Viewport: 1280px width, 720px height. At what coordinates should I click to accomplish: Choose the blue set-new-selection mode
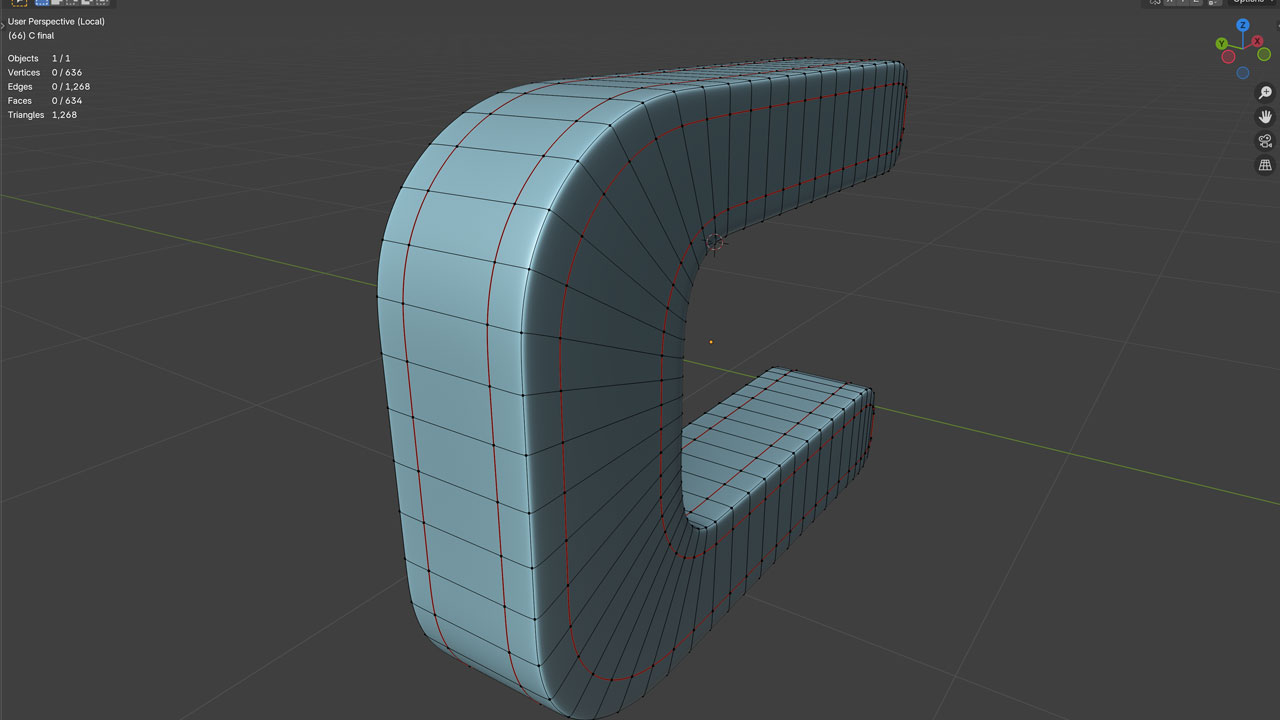[x=42, y=2]
